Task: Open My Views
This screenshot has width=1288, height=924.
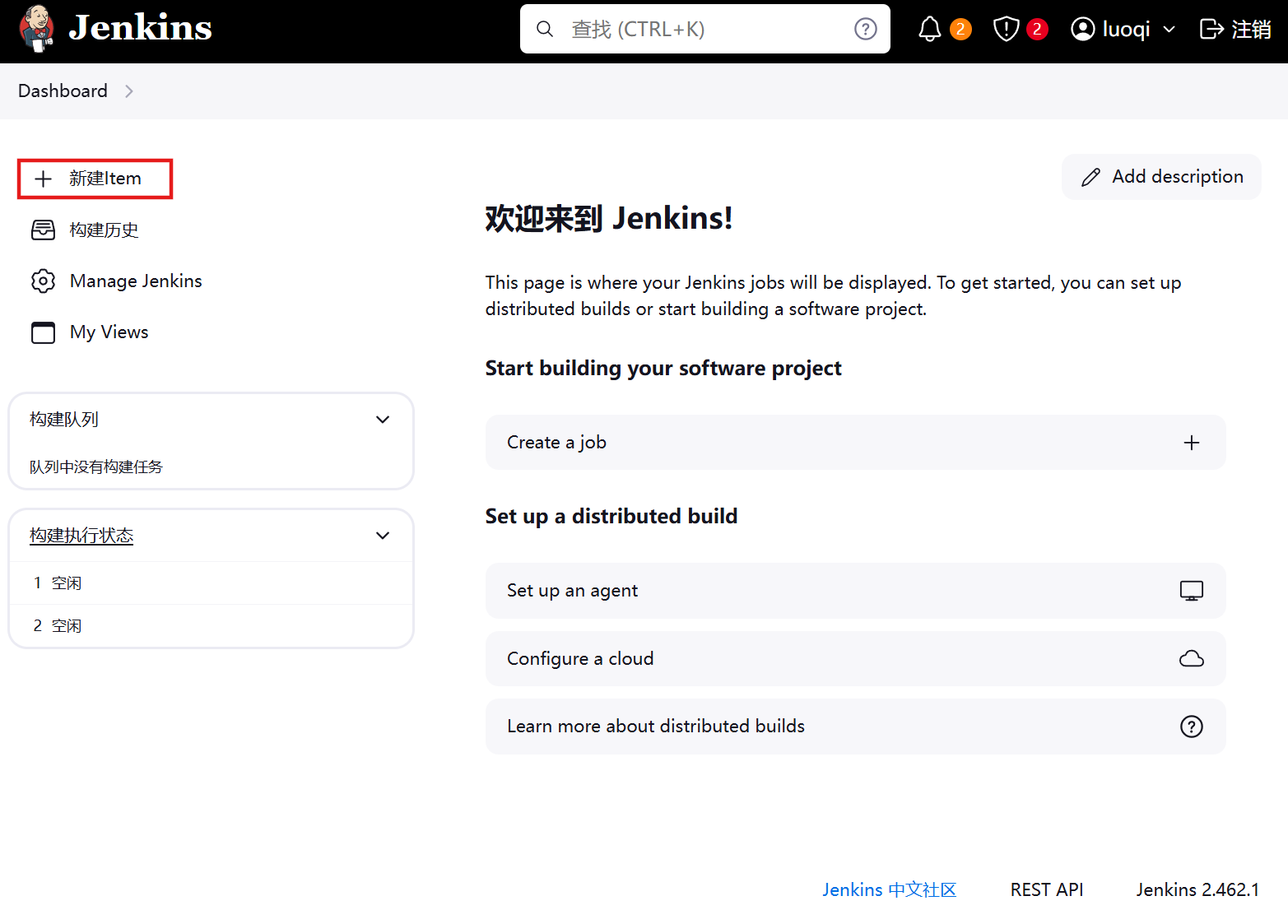Action: pyautogui.click(x=109, y=332)
